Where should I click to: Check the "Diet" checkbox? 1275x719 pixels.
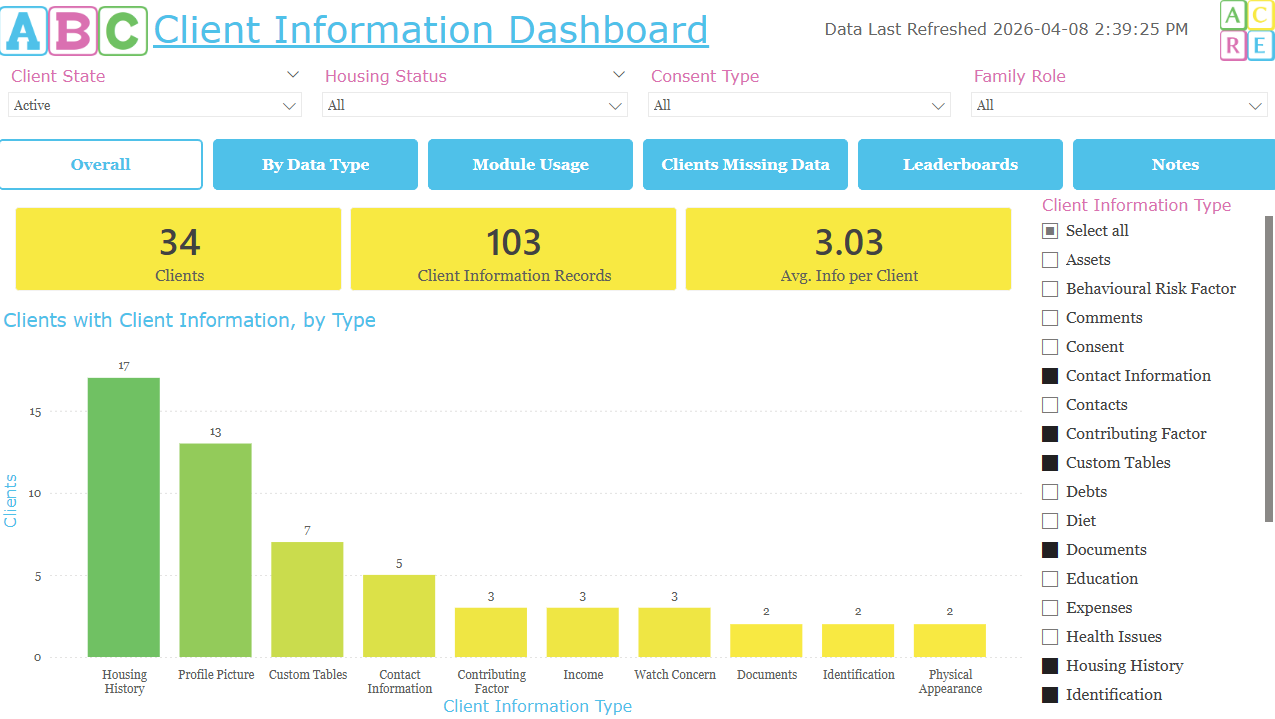[x=1050, y=520]
